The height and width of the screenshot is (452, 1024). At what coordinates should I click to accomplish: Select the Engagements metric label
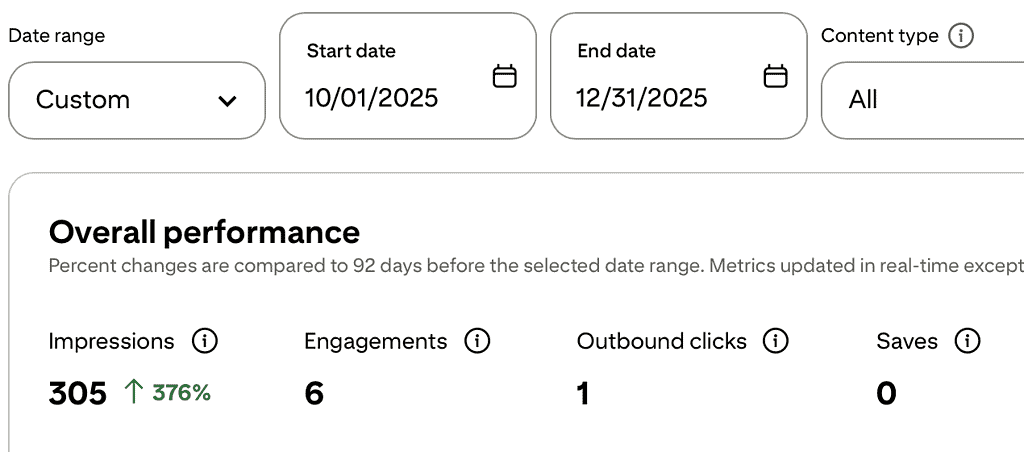(x=375, y=341)
